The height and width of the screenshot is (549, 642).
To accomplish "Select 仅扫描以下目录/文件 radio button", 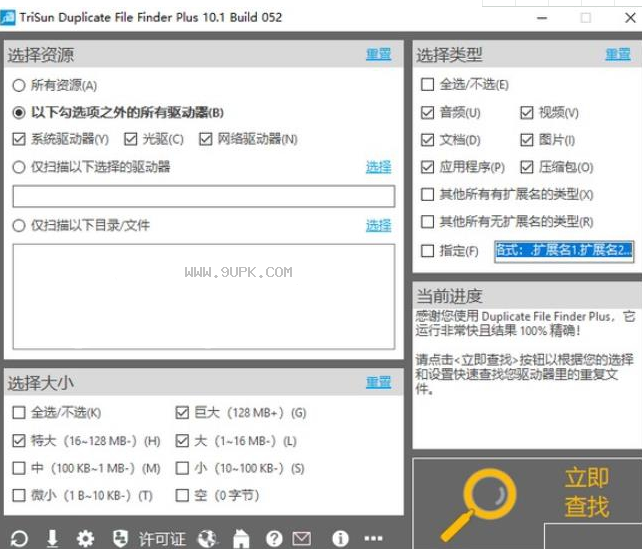I will click(x=19, y=226).
